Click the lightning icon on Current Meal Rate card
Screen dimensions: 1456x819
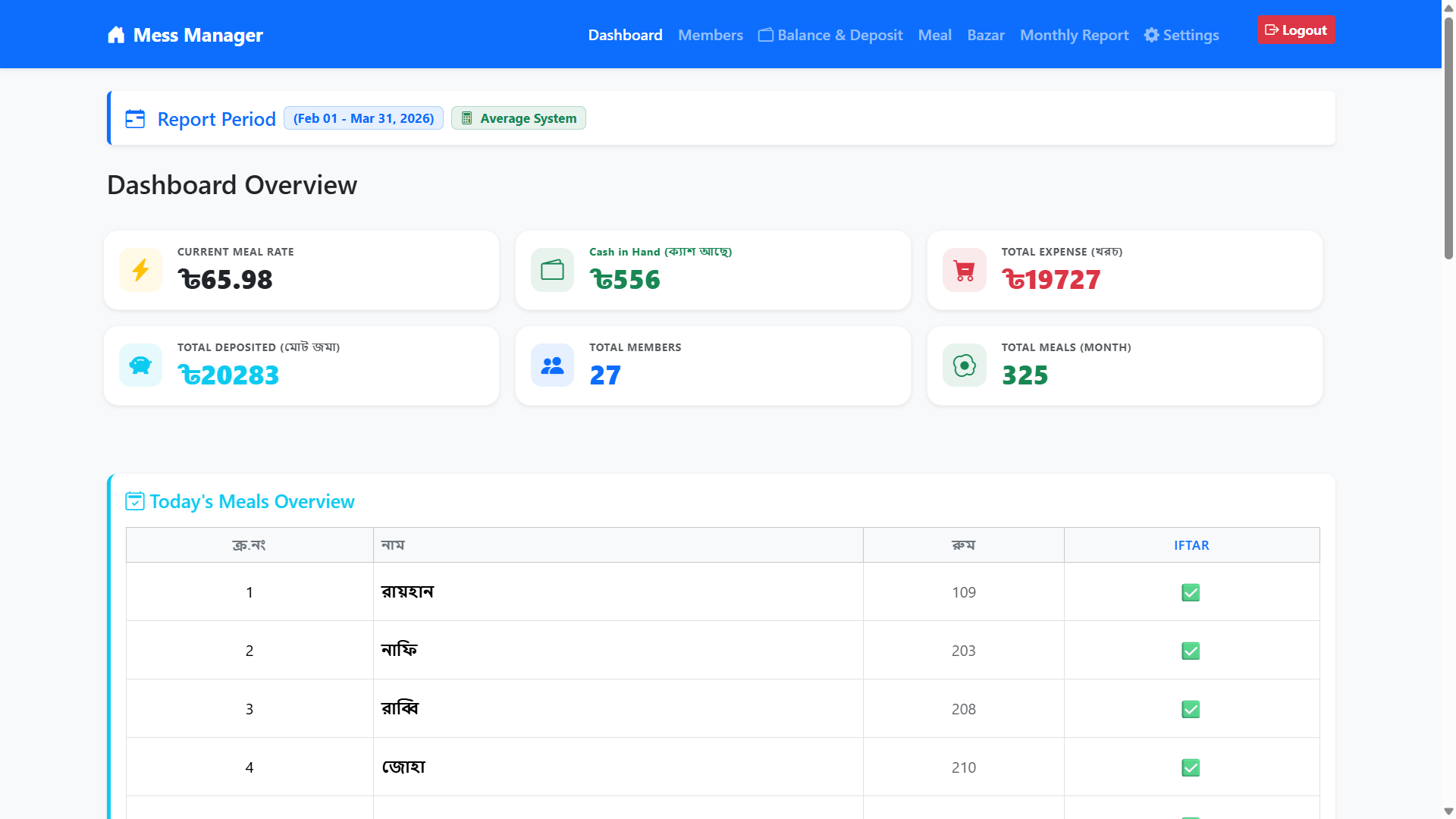pyautogui.click(x=140, y=270)
